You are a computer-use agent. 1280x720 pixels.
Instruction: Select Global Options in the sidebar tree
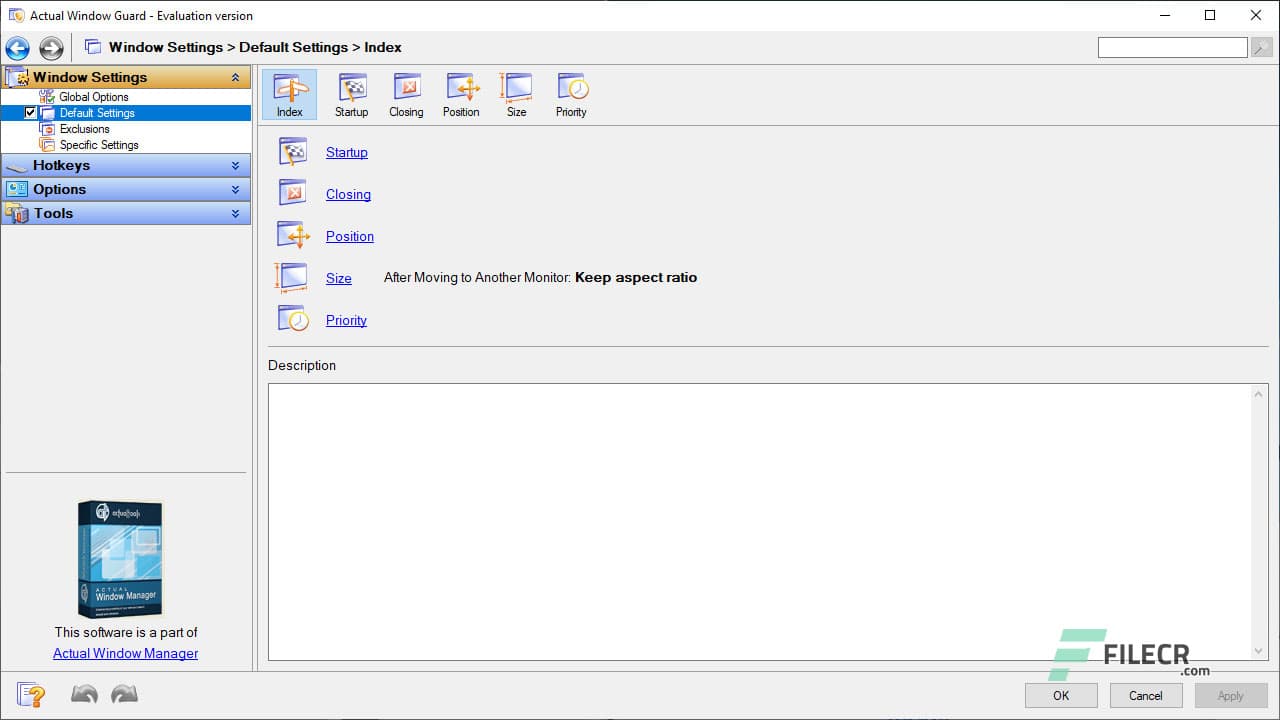(94, 97)
